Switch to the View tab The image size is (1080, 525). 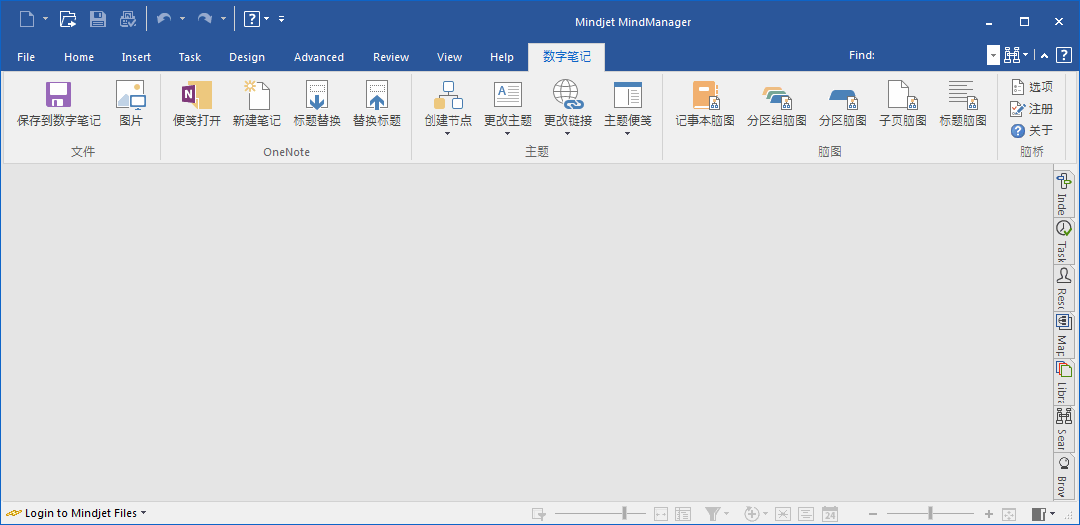tap(450, 57)
